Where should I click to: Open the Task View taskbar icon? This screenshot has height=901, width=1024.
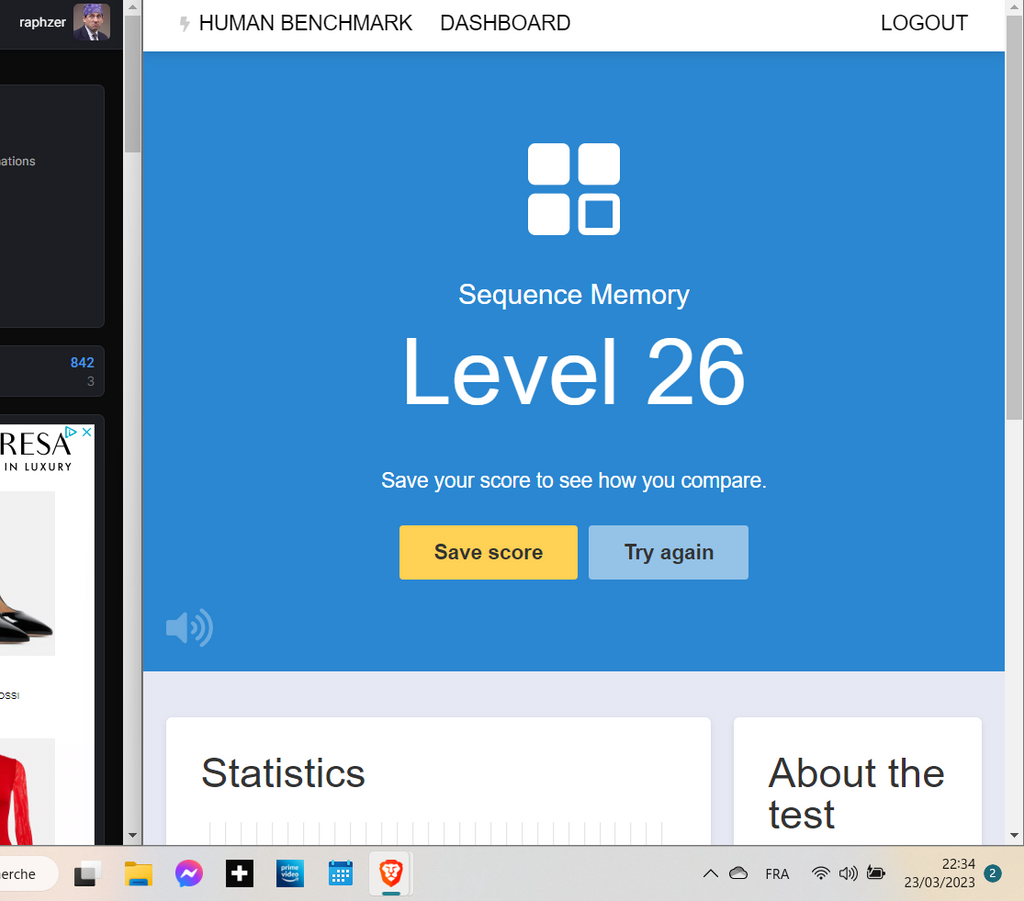coord(87,874)
